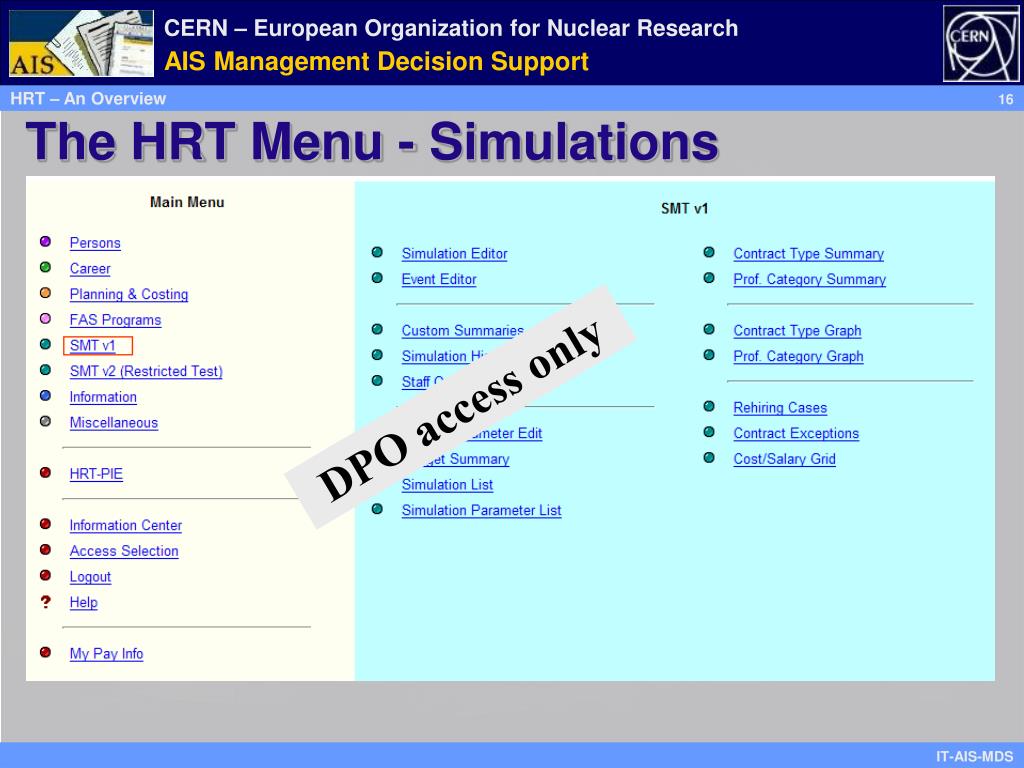
Task: Click the purple bullet beside Persons
Action: (x=45, y=242)
